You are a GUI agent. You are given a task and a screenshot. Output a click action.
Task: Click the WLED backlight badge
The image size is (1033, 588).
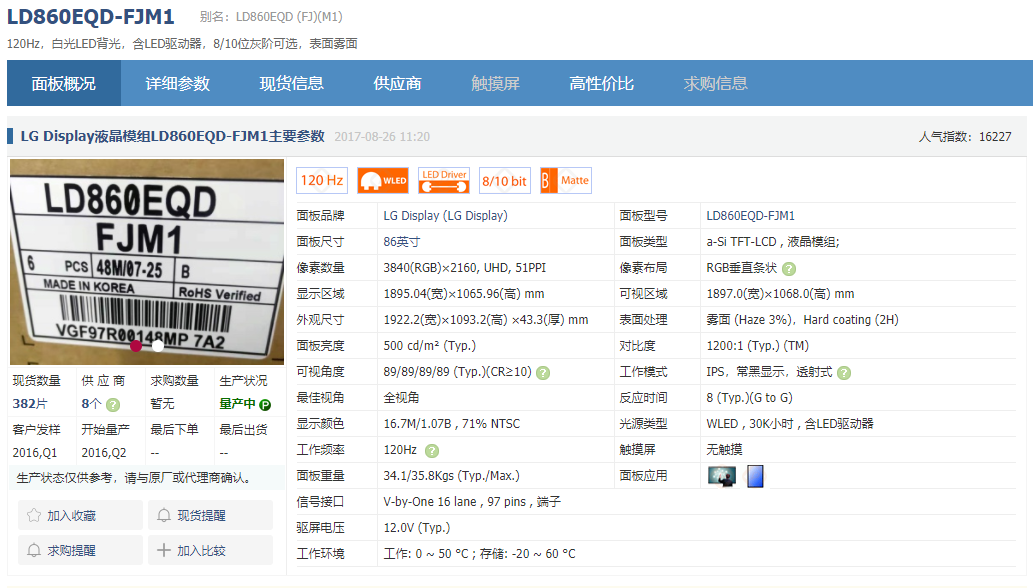383,181
